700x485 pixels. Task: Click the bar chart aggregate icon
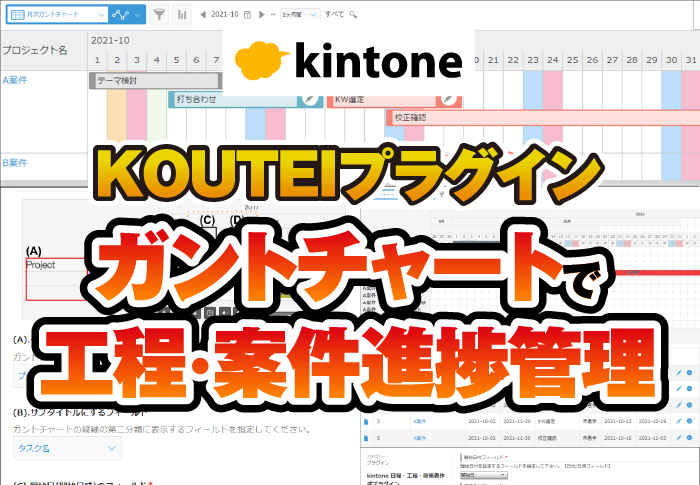click(x=182, y=14)
